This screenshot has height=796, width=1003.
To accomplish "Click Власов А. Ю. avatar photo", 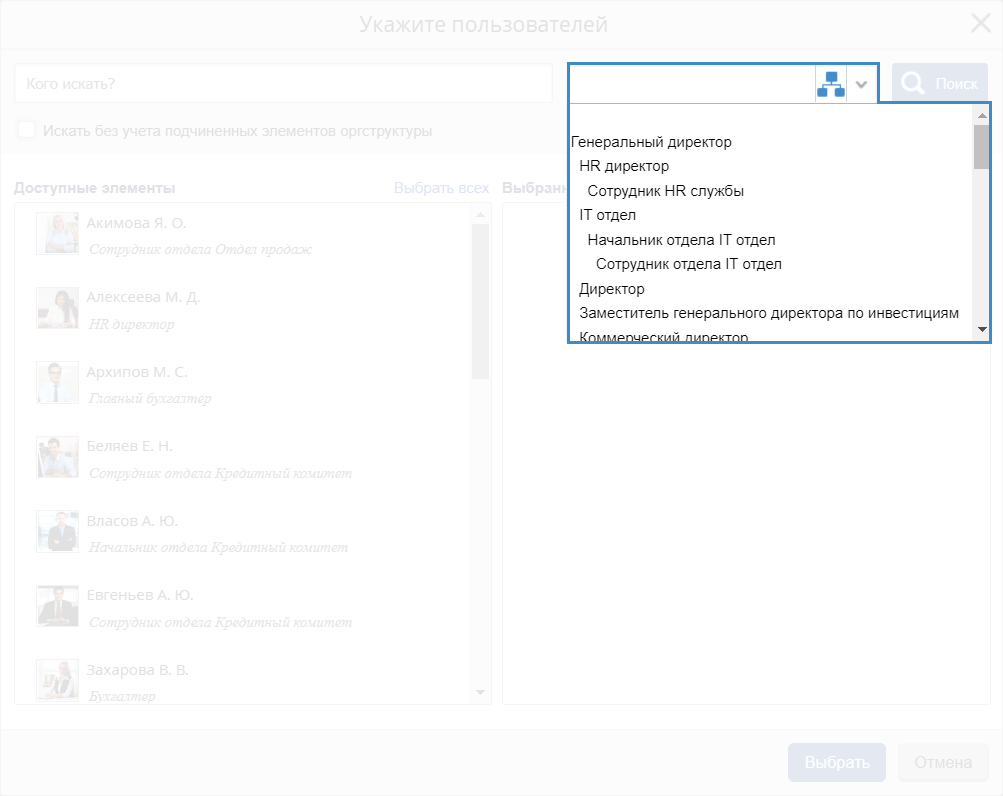I will pos(58,531).
